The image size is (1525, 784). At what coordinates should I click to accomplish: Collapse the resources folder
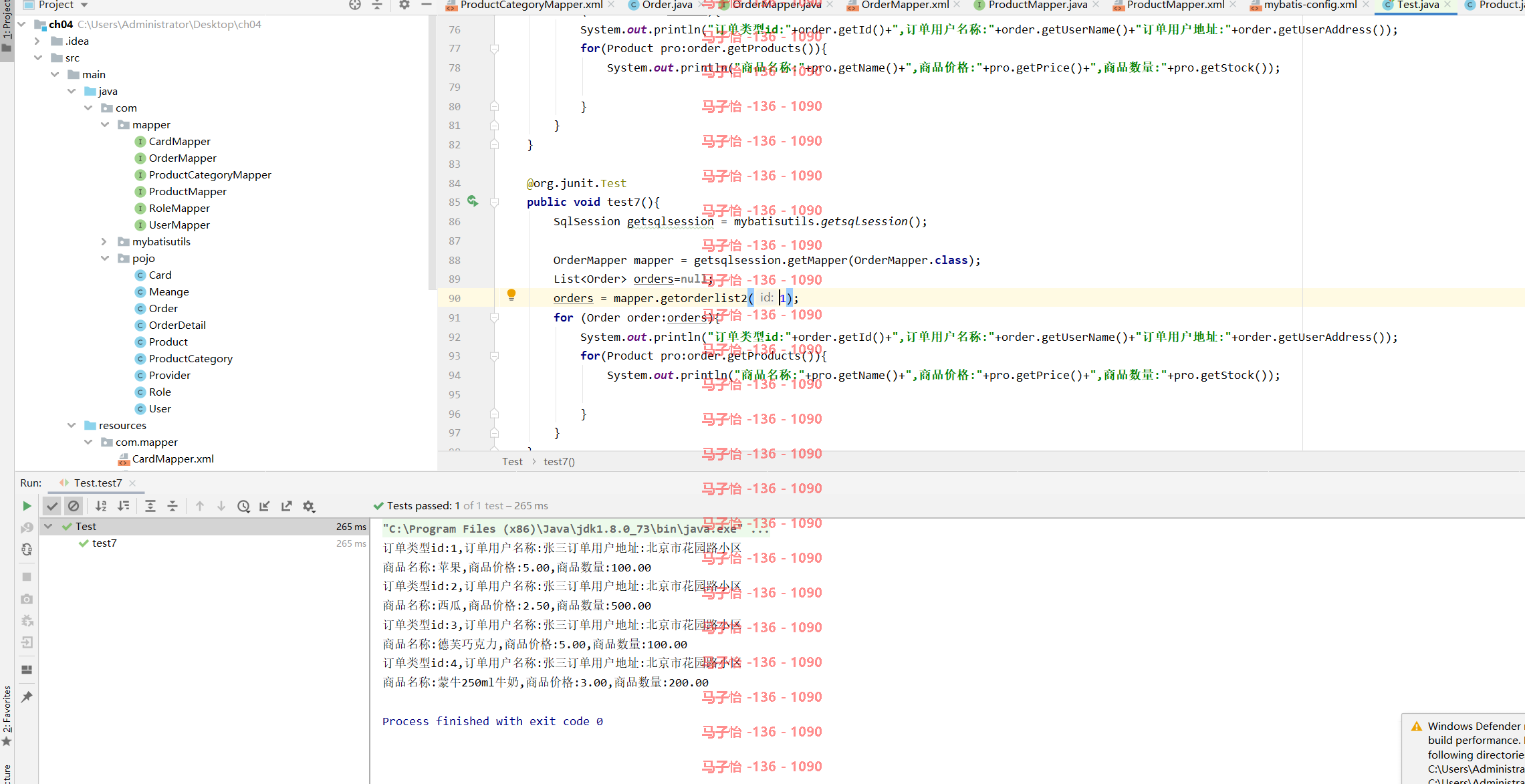point(72,425)
